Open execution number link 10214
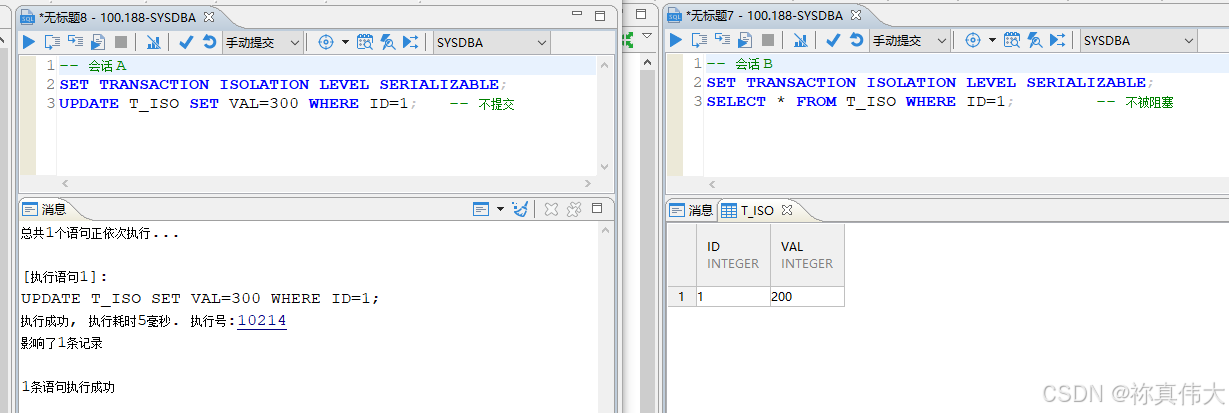The width and height of the screenshot is (1229, 413). coord(262,321)
